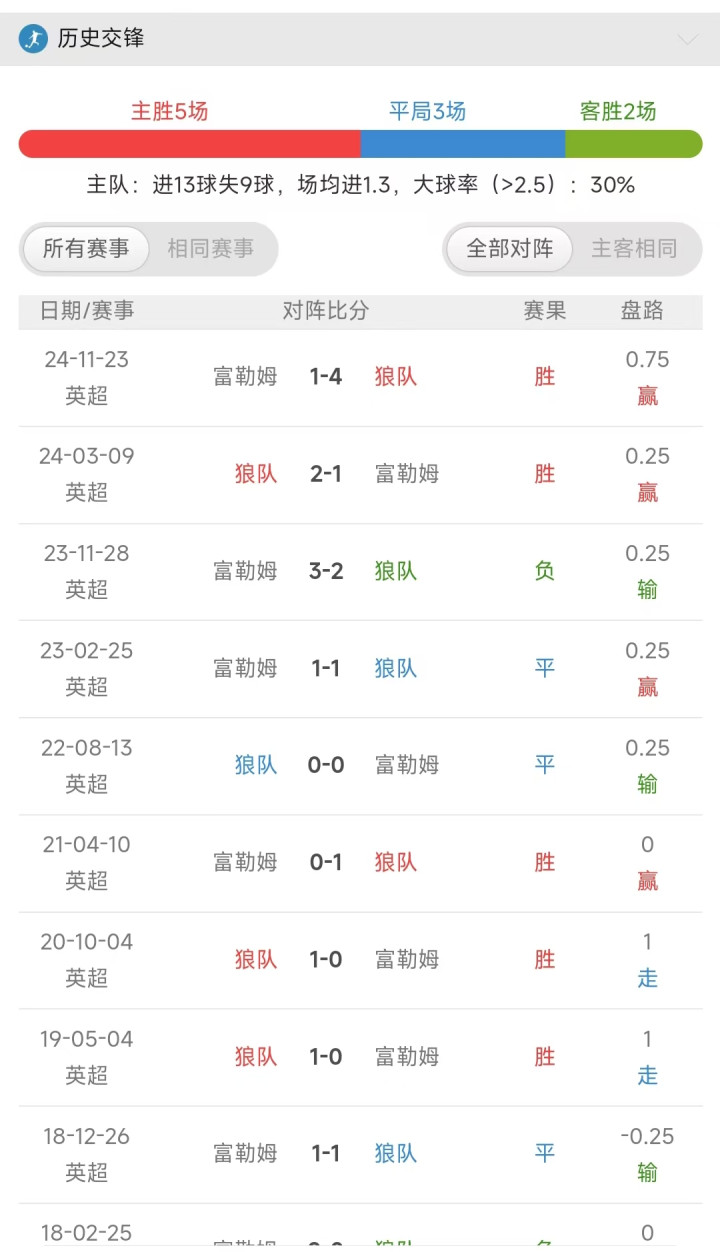720x1252 pixels.
Task: Open the 0-1 match from 21-04-10
Action: pos(326,862)
